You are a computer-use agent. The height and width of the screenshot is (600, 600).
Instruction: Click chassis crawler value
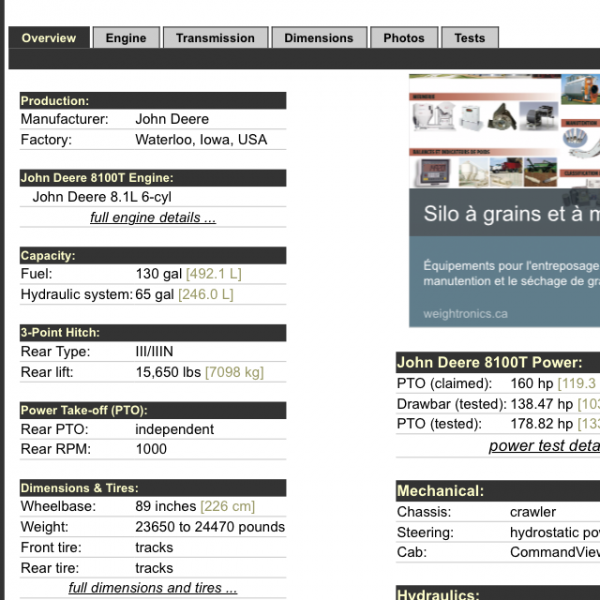click(533, 512)
